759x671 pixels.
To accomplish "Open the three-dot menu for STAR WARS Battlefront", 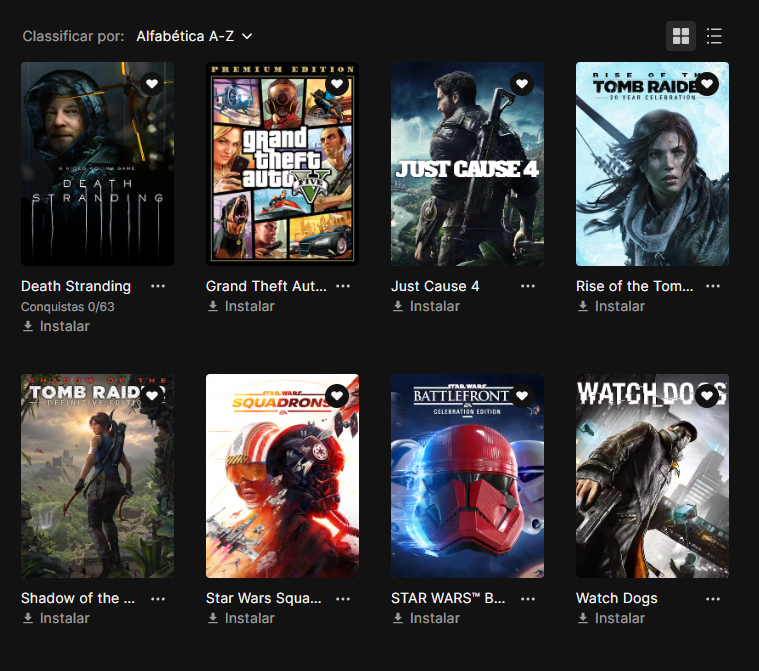I will point(528,599).
